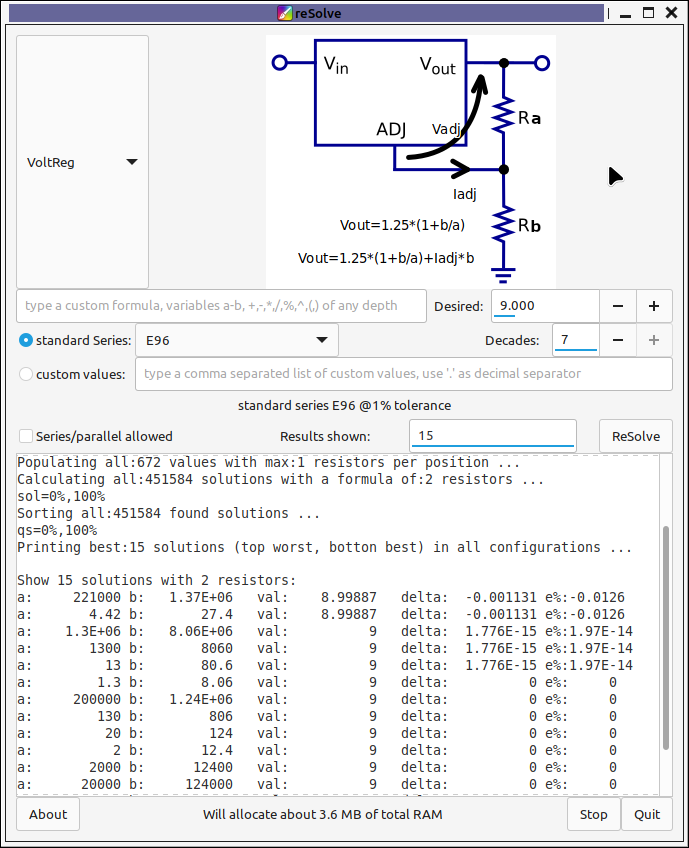Viewport: 689px width, 848px height.
Task: Decrease the Desired value with minus button
Action: (618, 306)
